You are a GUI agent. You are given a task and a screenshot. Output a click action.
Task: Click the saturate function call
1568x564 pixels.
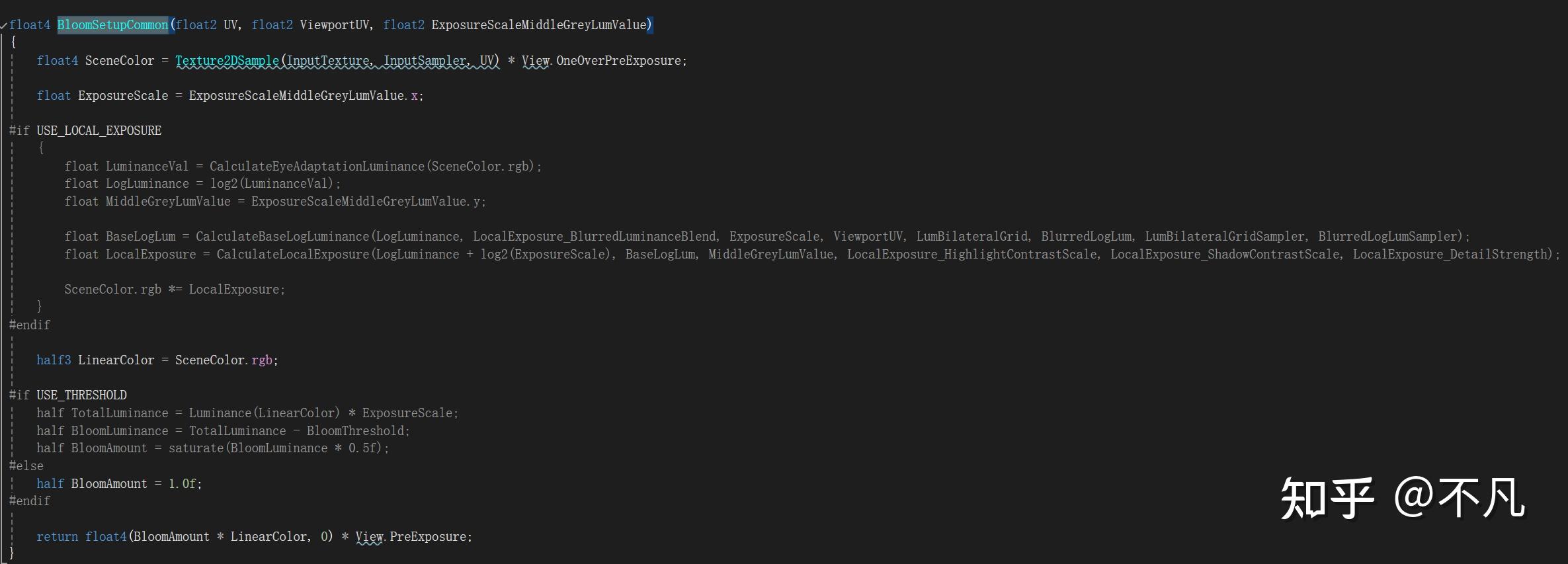click(x=196, y=448)
